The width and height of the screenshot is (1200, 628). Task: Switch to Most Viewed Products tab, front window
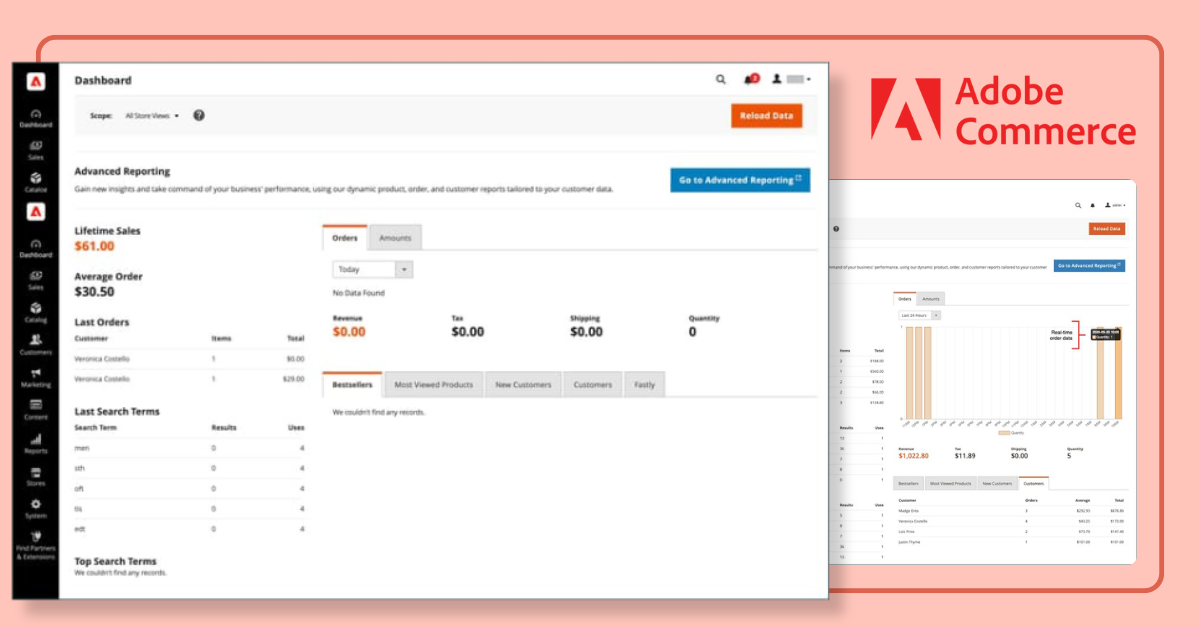[x=434, y=384]
